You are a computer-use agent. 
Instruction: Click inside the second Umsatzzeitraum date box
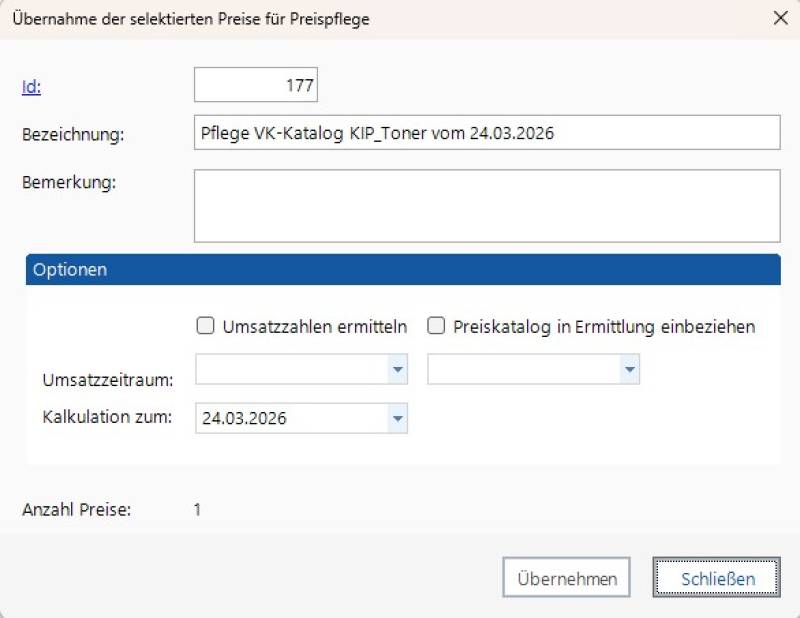click(522, 371)
